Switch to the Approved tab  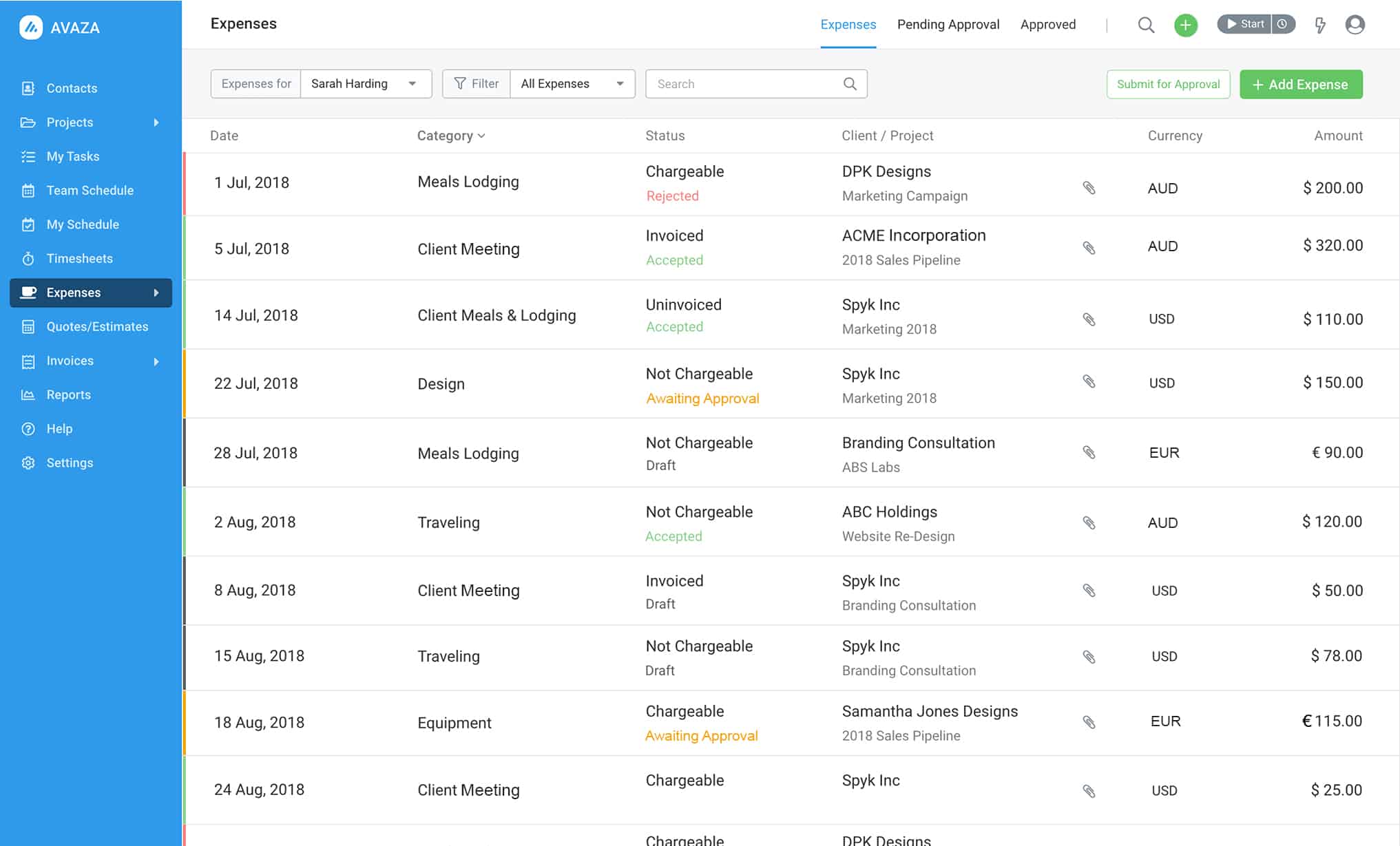coord(1047,25)
